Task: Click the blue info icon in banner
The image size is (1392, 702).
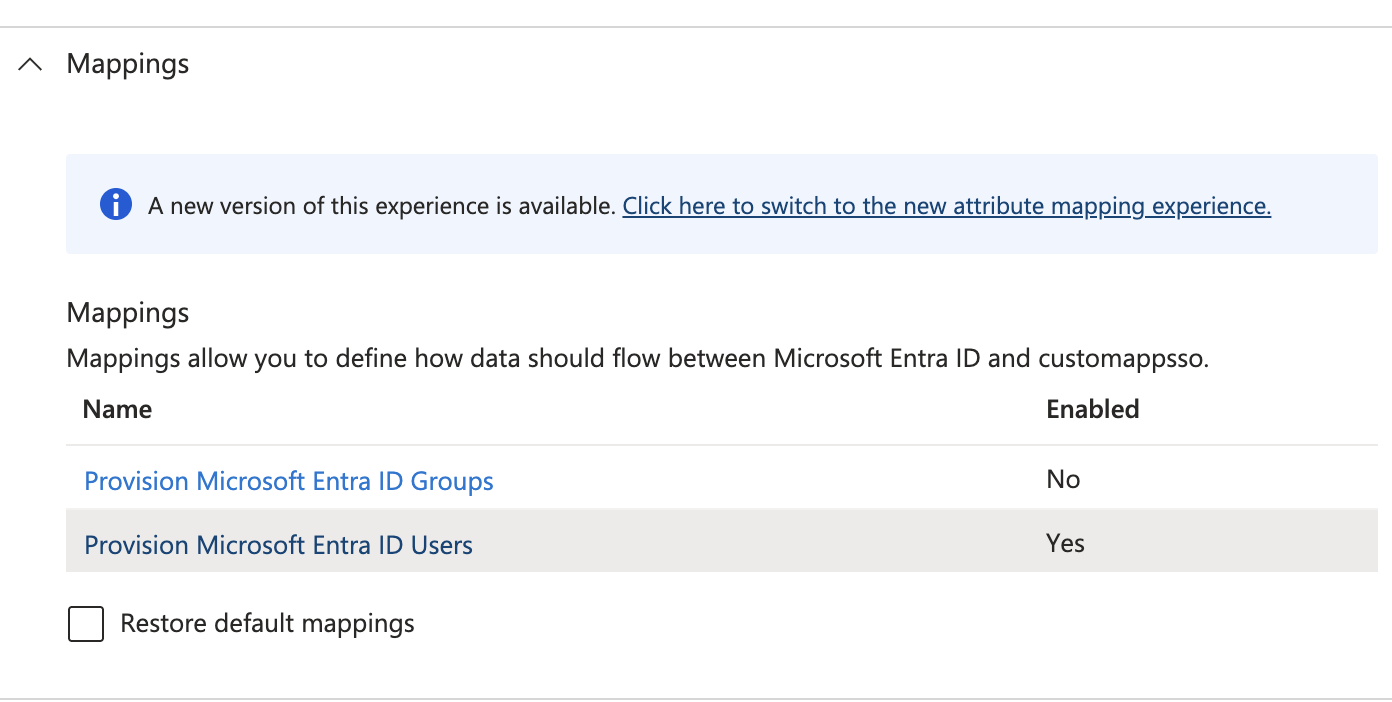Action: [116, 205]
